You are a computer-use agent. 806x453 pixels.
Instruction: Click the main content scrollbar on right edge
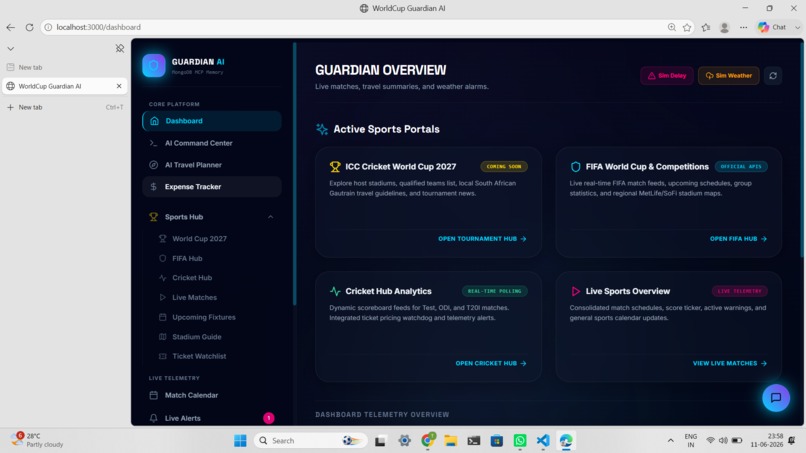click(x=802, y=149)
